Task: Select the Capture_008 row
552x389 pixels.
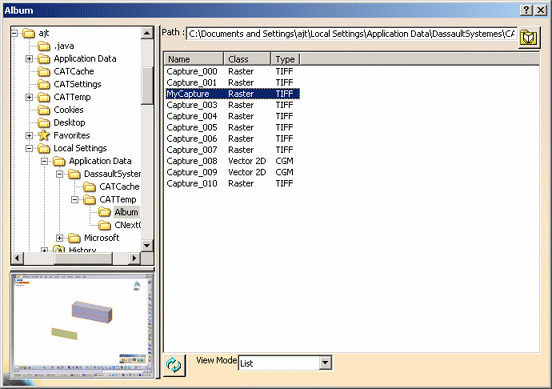Action: pos(232,161)
